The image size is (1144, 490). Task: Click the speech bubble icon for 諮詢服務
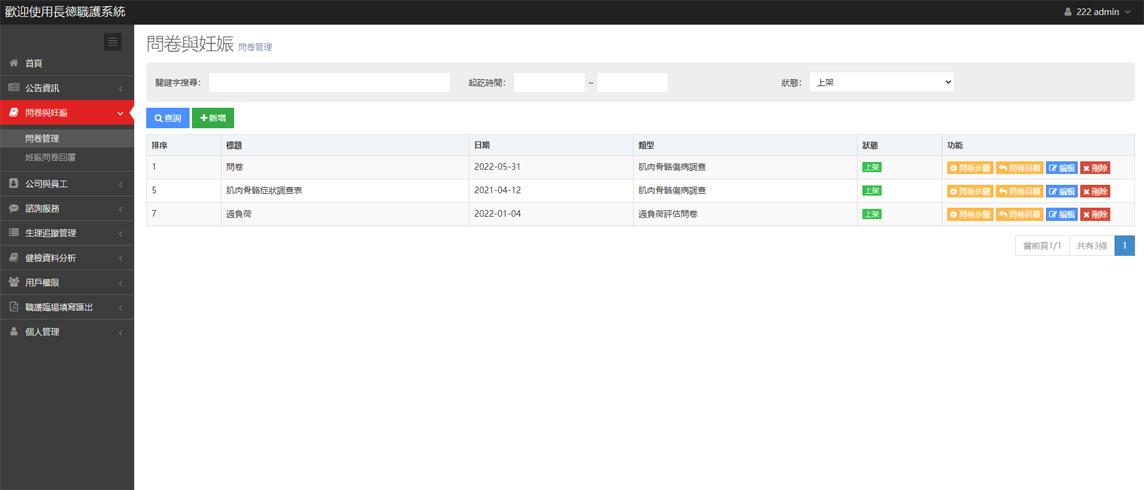tap(13, 208)
